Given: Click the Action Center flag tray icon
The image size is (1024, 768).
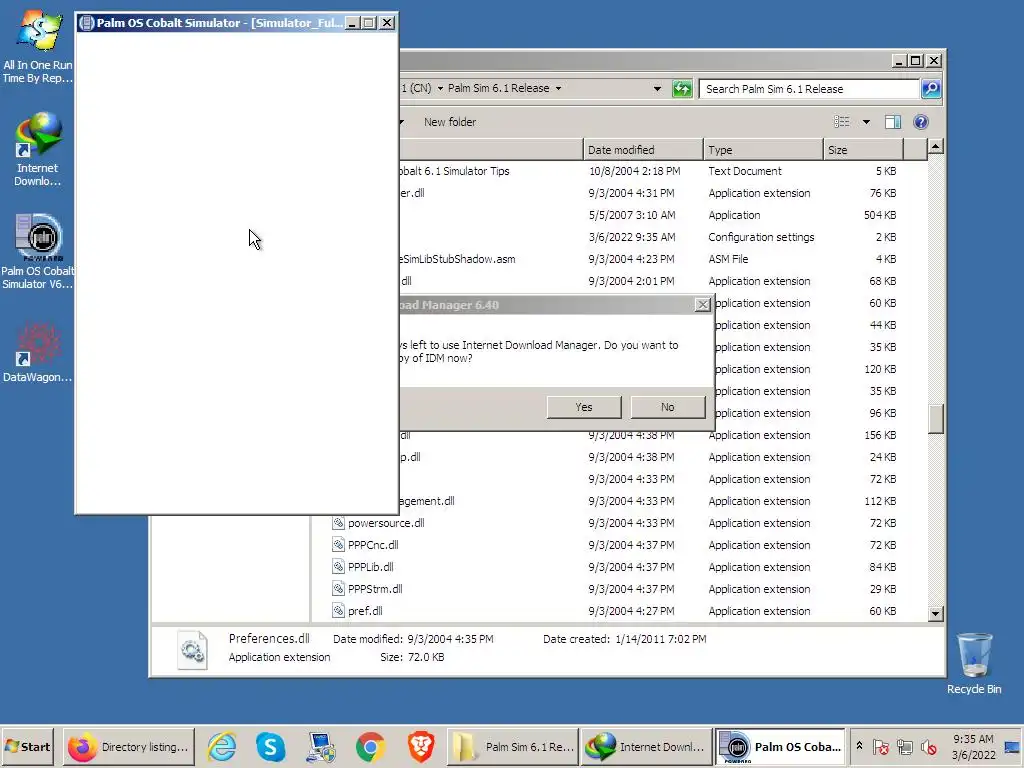Looking at the screenshot, I should 880,746.
